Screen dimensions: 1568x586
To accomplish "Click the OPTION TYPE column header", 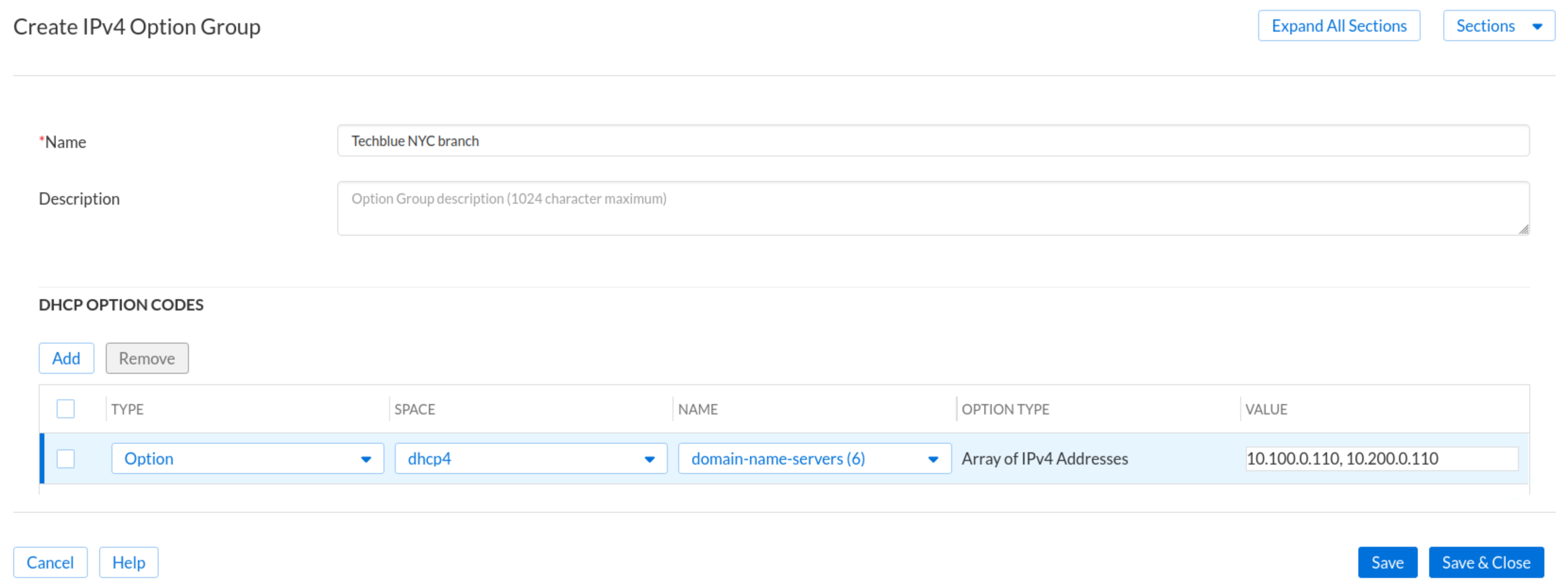I will coord(1005,409).
